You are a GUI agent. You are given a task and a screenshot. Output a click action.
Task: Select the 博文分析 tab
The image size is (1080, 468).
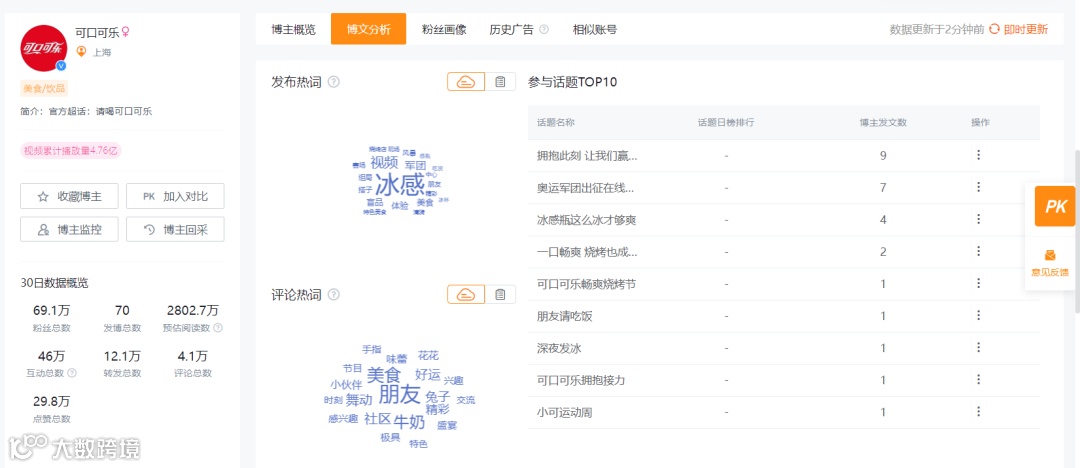click(x=368, y=29)
